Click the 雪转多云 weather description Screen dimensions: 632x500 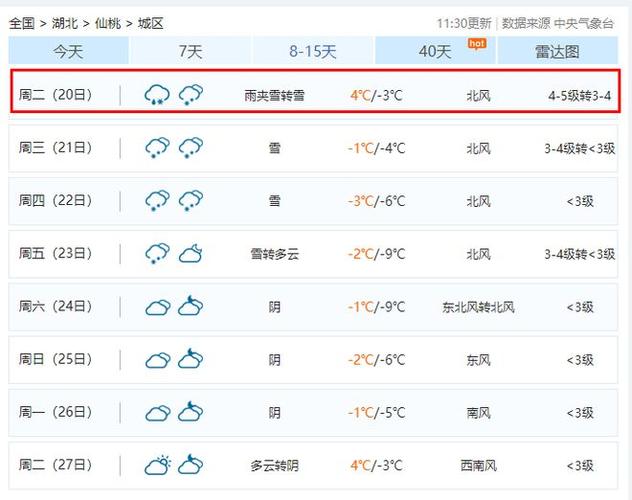click(x=274, y=254)
